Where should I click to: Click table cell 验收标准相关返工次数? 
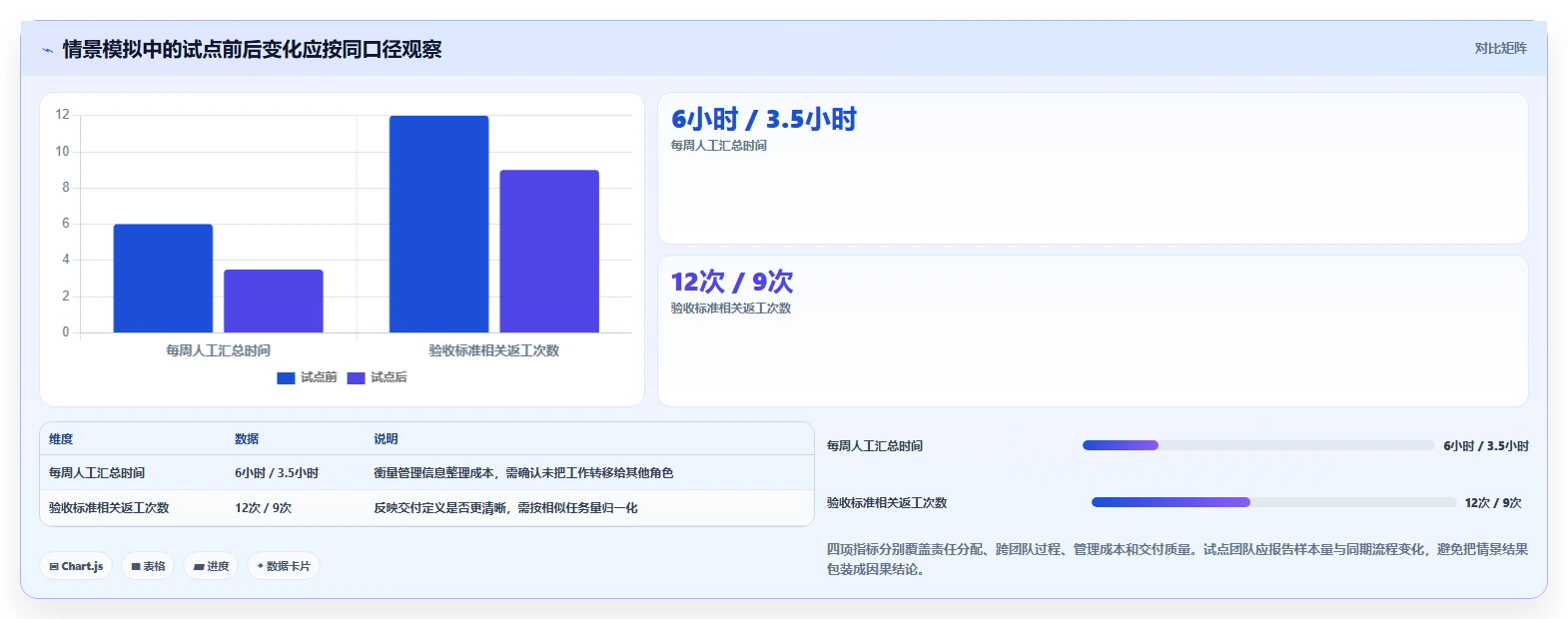coord(109,508)
